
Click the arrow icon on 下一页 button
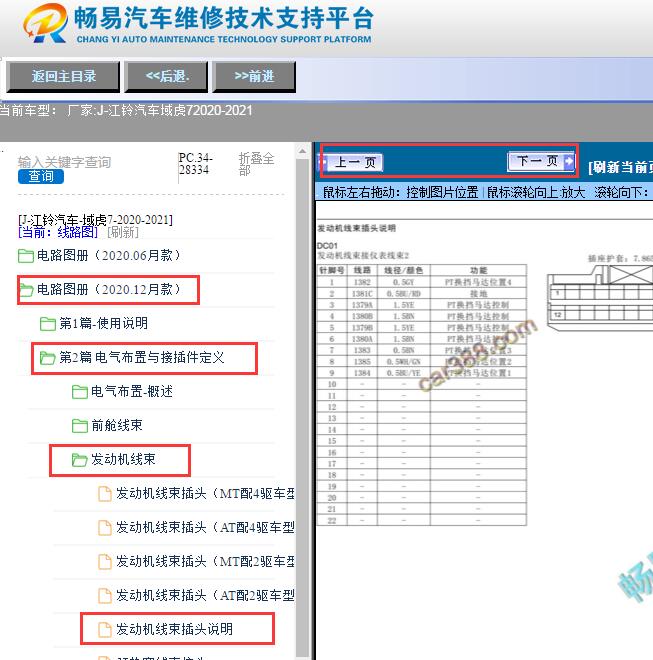568,161
